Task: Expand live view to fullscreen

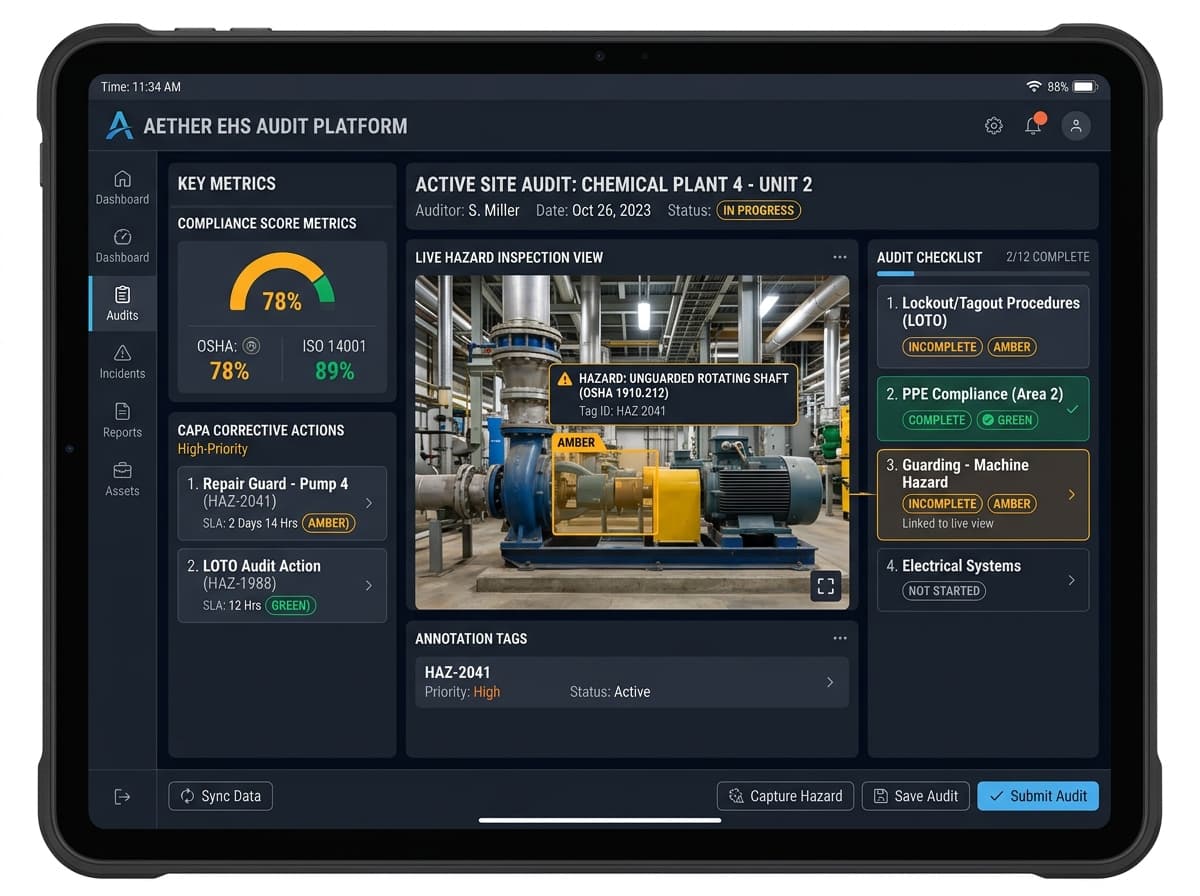Action: tap(826, 587)
